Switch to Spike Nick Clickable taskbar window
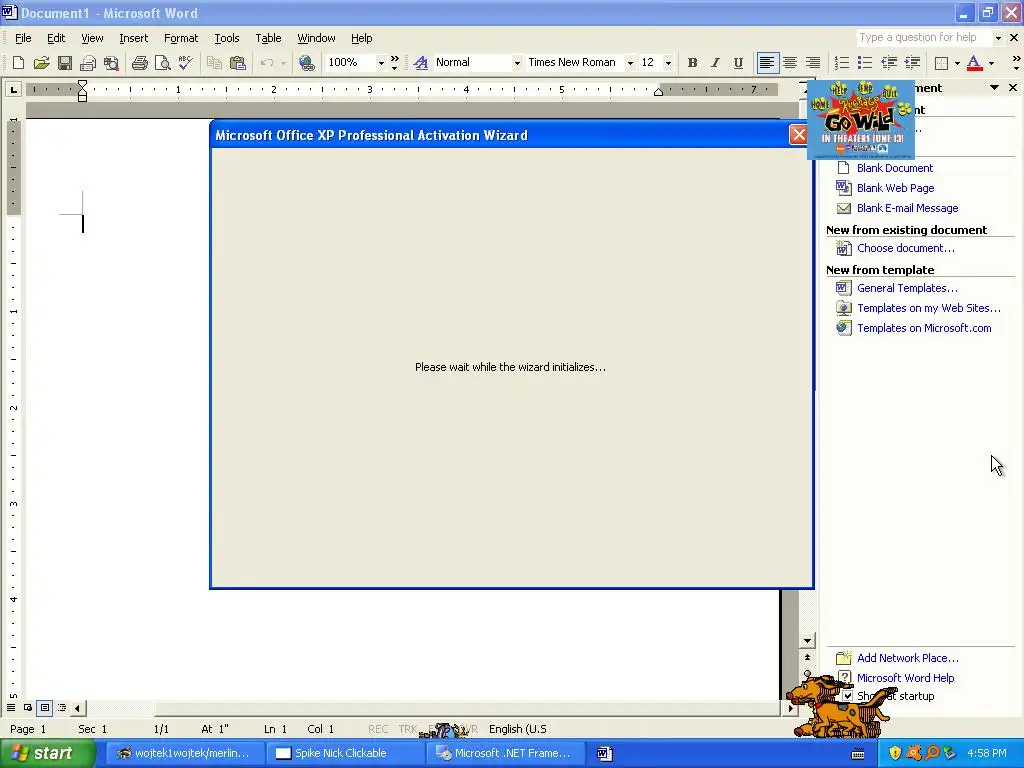Image resolution: width=1024 pixels, height=768 pixels. point(344,754)
